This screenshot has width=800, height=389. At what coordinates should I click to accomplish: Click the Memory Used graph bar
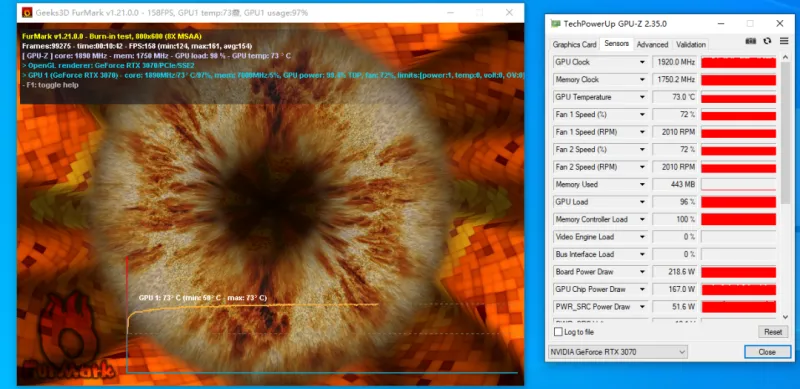coord(738,184)
